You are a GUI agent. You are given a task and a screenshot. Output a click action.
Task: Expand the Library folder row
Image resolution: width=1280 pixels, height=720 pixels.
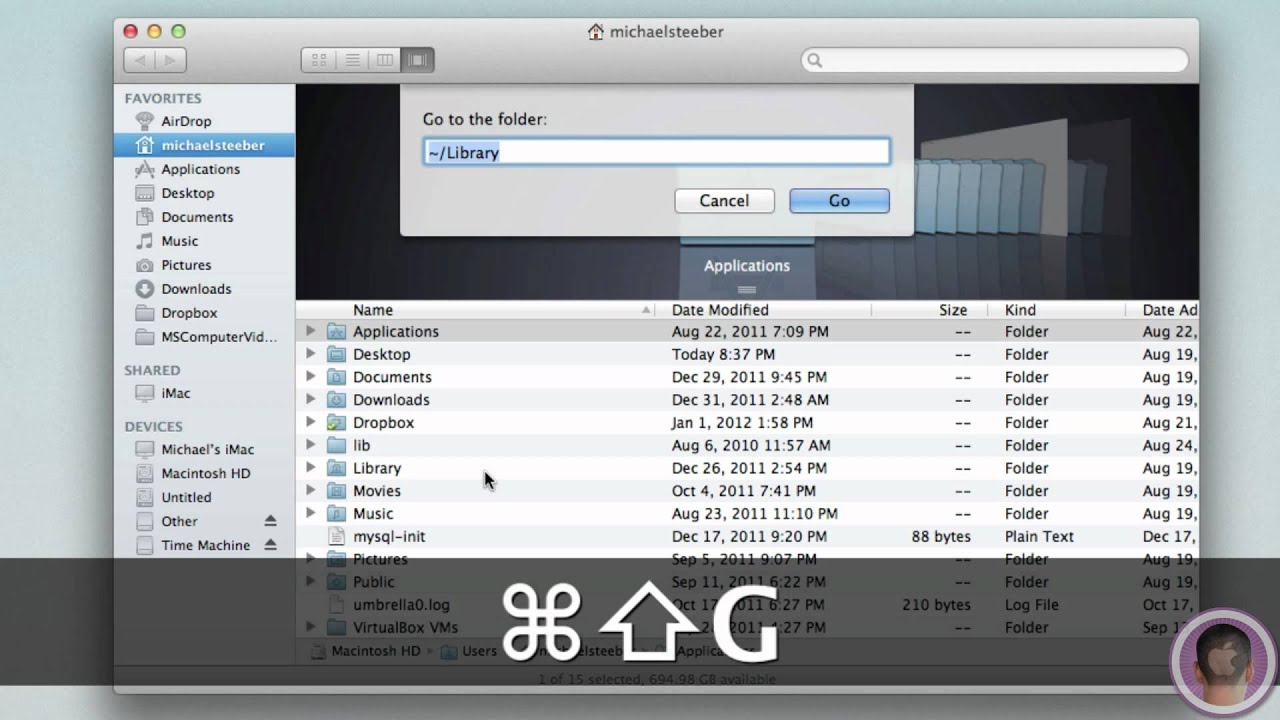click(310, 468)
